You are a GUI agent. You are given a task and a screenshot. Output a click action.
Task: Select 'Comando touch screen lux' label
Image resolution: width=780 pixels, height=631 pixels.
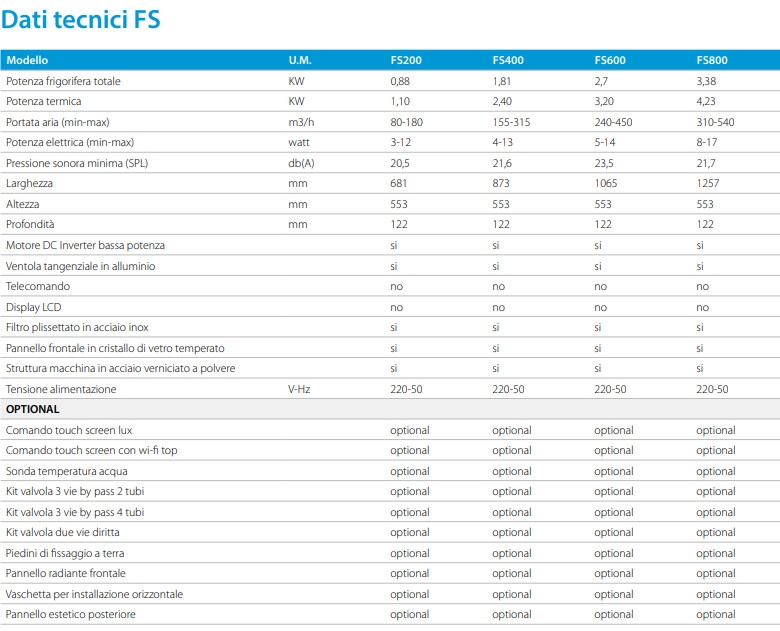pyautogui.click(x=69, y=430)
